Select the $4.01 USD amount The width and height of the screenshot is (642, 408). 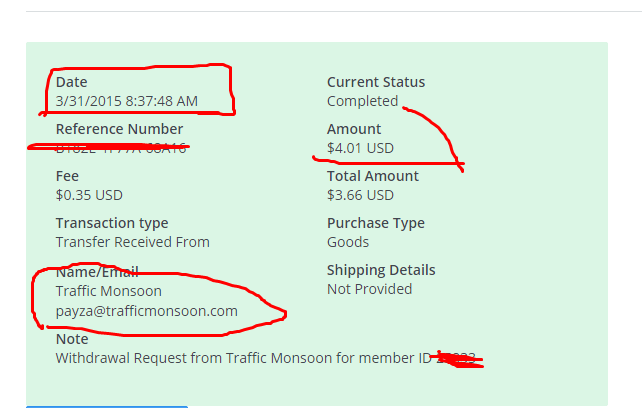coord(360,148)
